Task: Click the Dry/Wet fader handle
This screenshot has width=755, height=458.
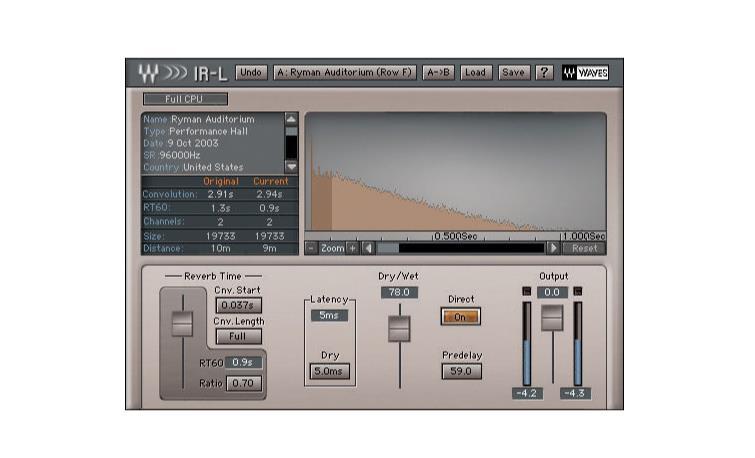Action: (399, 328)
